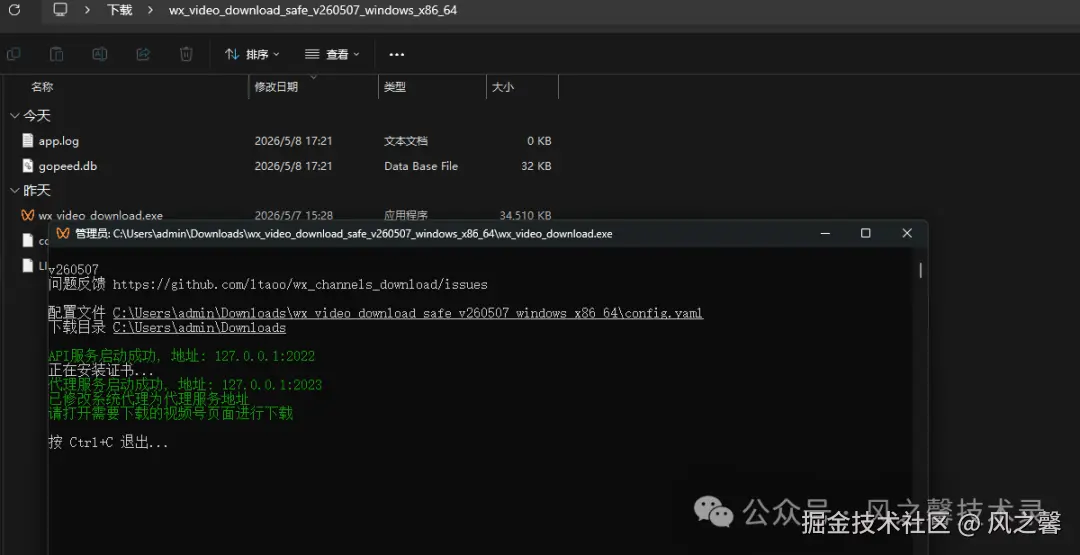Click the 34,510 KB size cell

coord(525,215)
